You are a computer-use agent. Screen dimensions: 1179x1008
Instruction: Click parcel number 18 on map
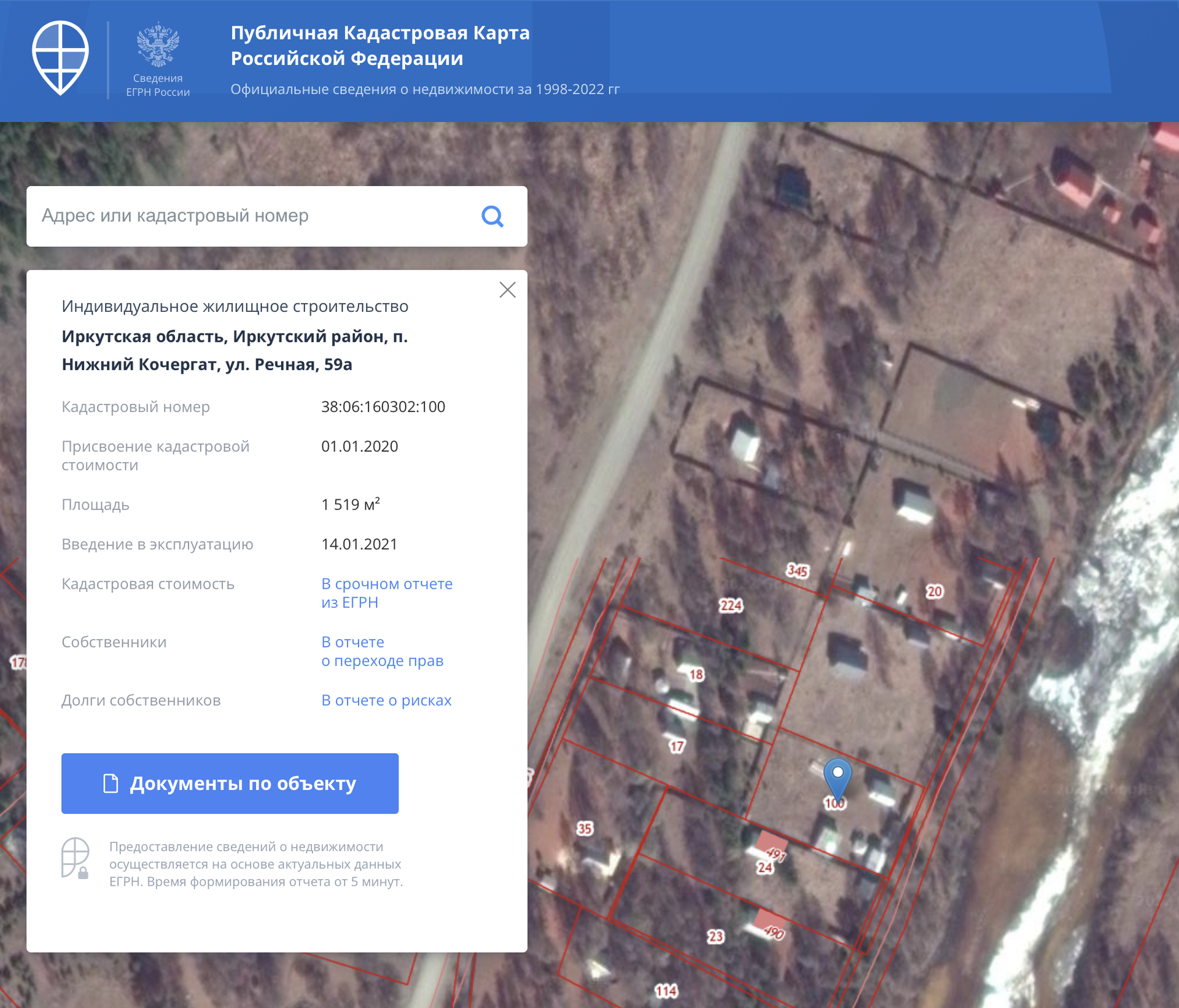[696, 675]
